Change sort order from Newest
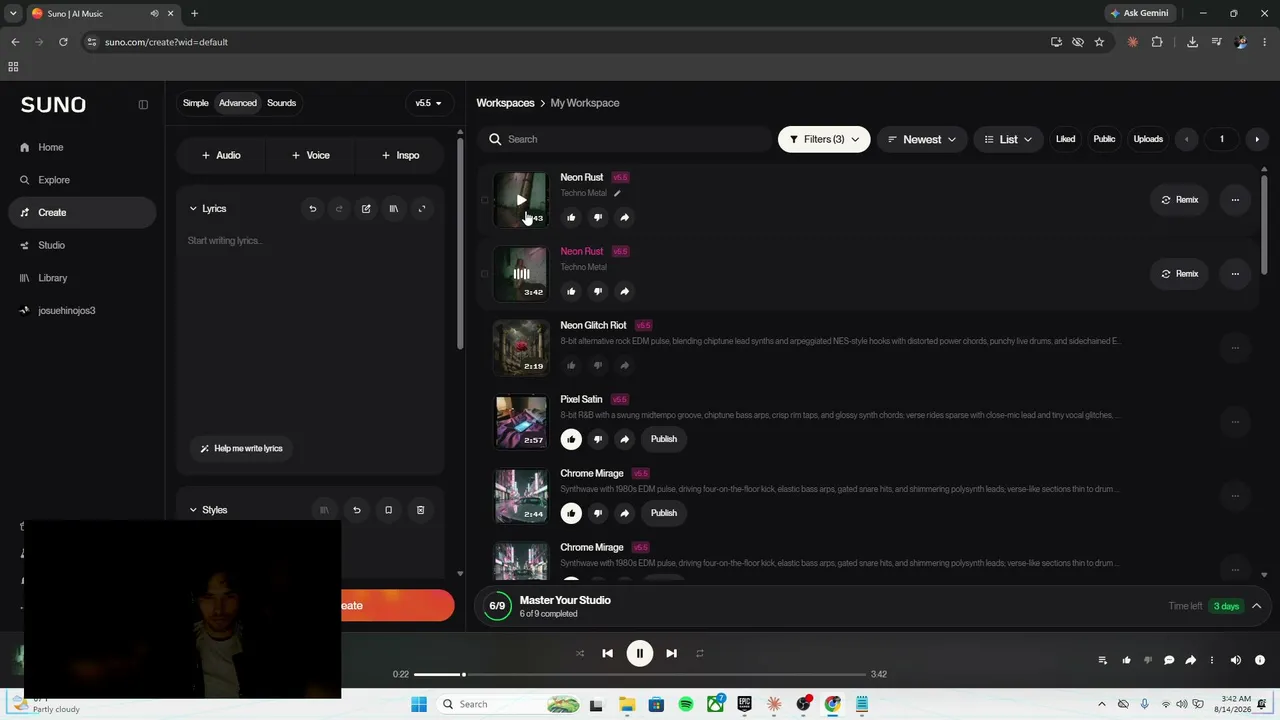1280x720 pixels. [922, 139]
